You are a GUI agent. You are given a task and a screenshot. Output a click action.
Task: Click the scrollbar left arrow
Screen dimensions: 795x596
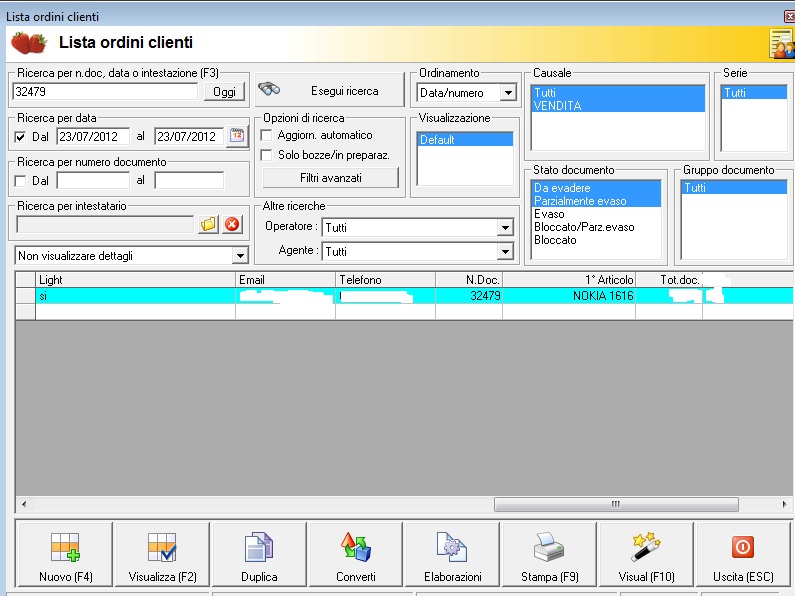coord(24,504)
